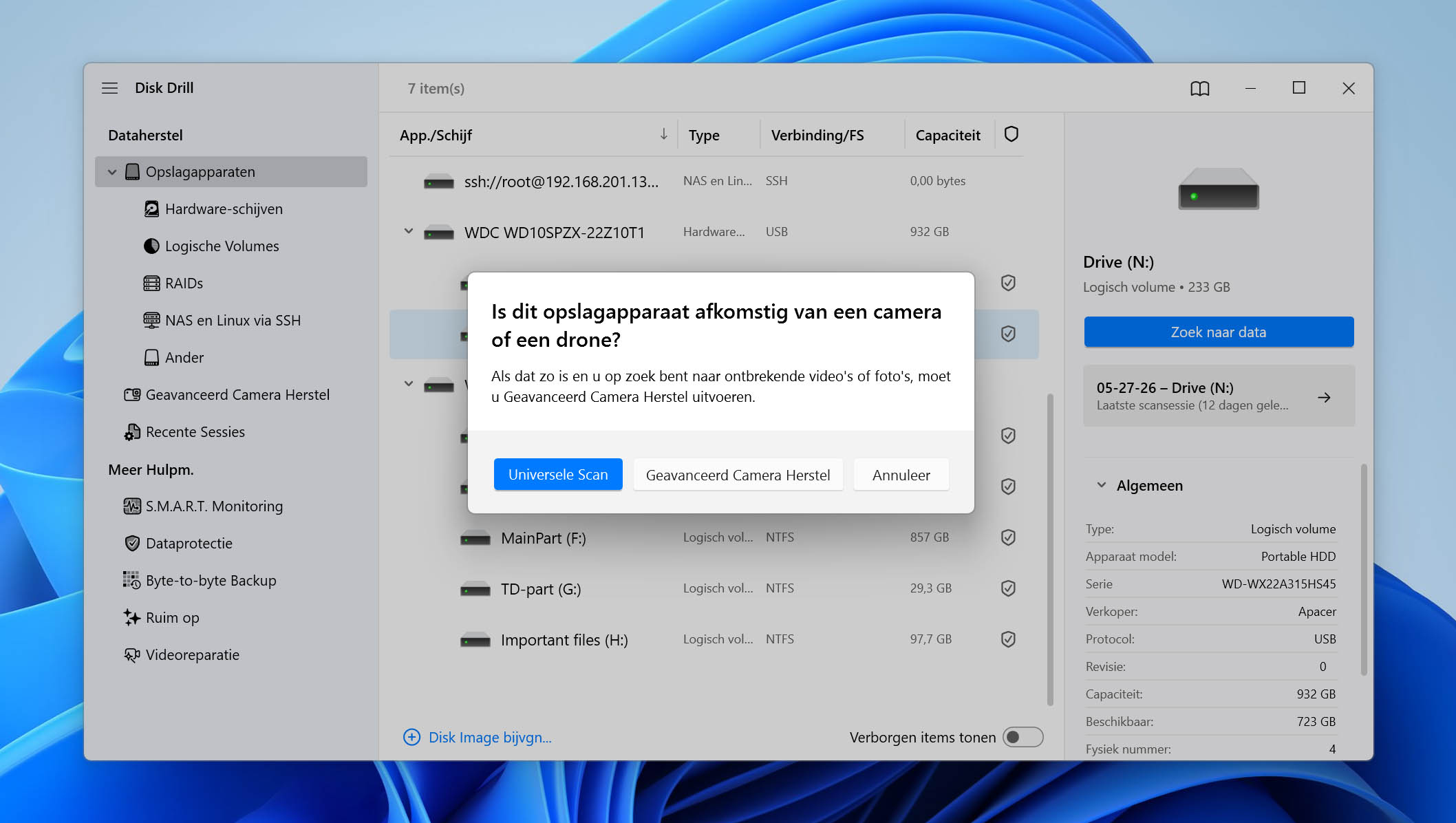Collapse the Opslagapparaten tree node
The height and width of the screenshot is (823, 1456).
(112, 172)
